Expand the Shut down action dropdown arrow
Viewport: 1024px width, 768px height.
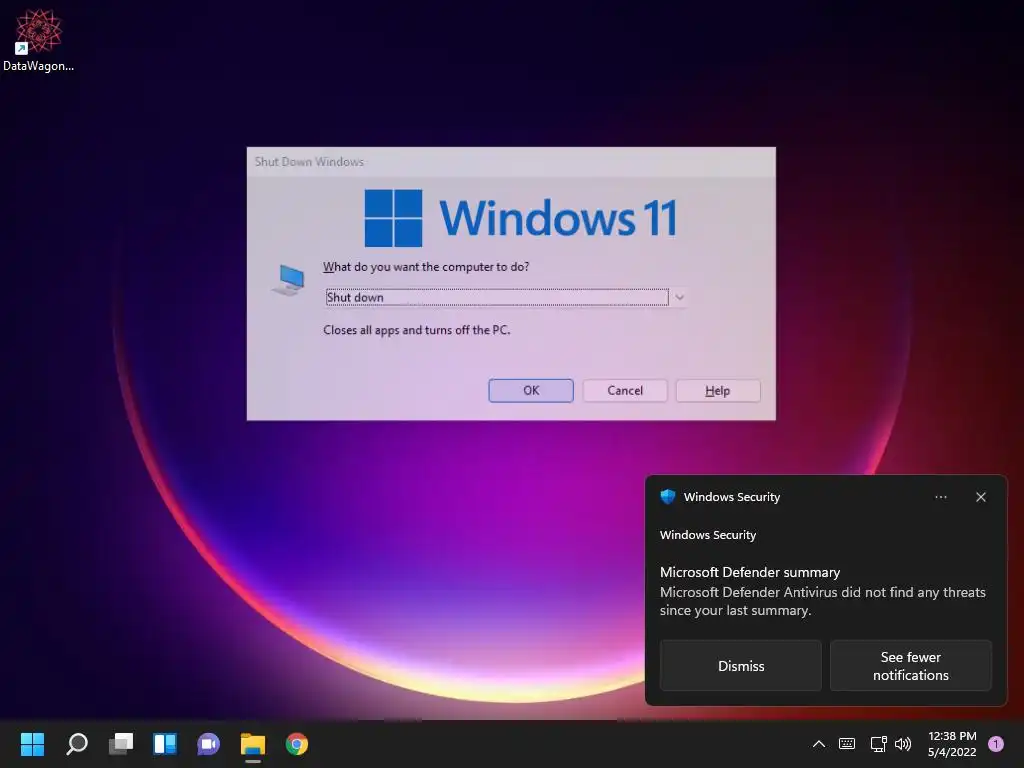679,297
